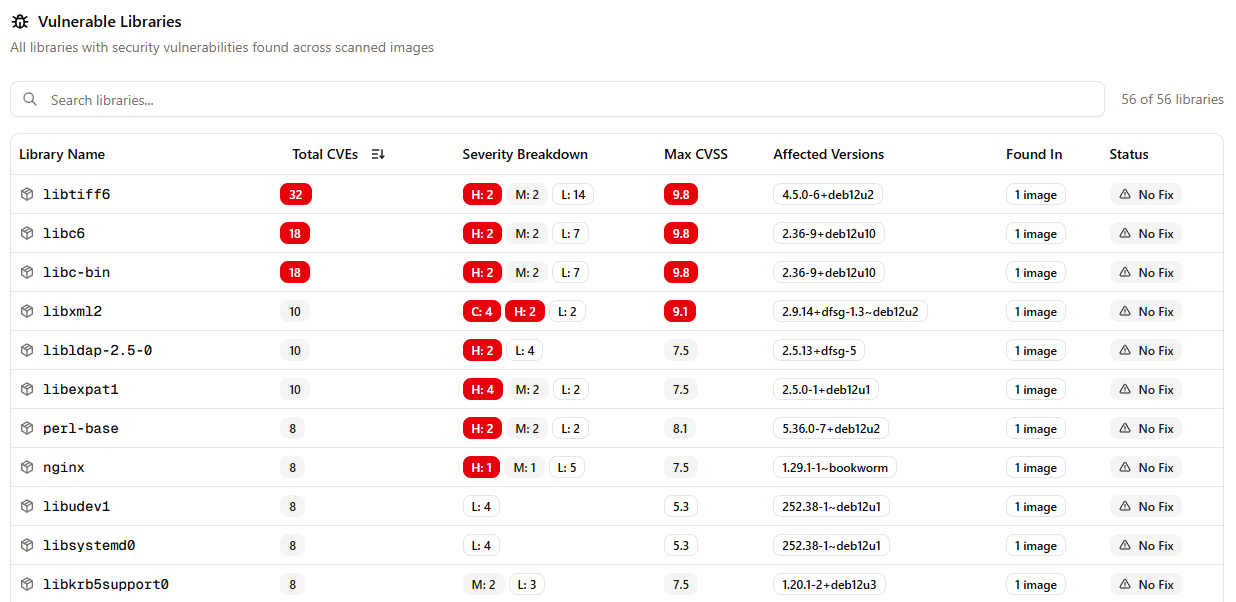The width and height of the screenshot is (1236, 602).
Task: Toggle the Total CVEs sort arrow icon
Action: pos(378,154)
